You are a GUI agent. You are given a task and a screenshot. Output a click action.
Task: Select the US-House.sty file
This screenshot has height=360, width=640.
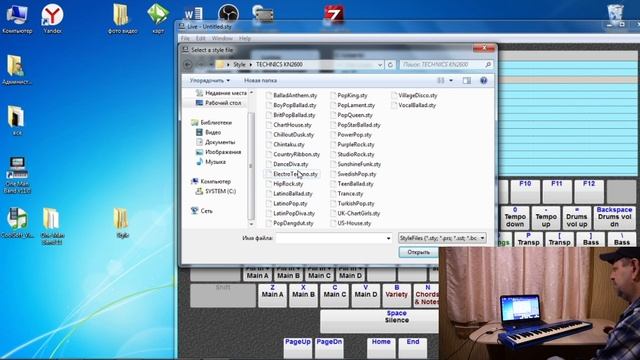(351, 223)
